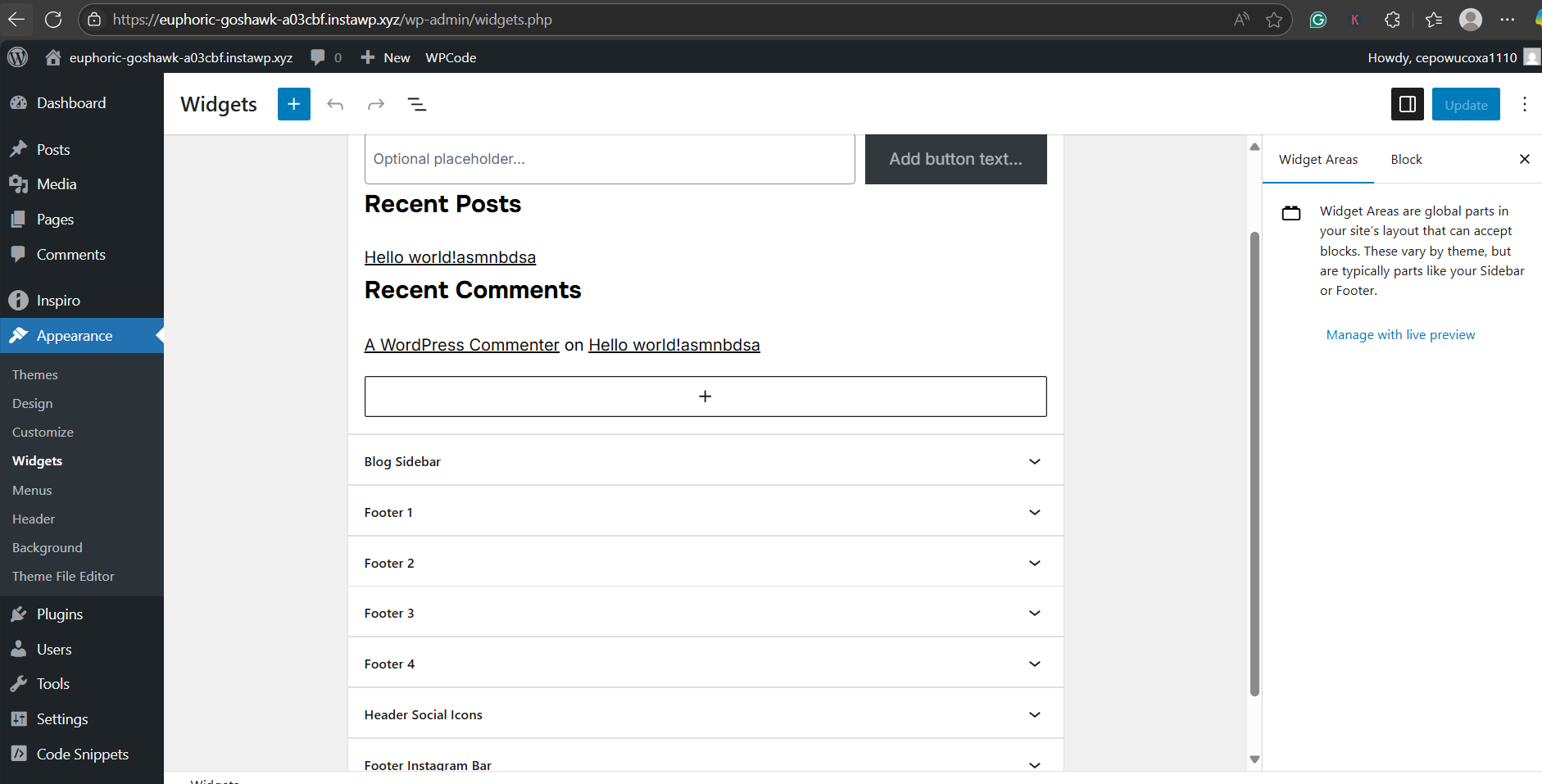Click the search placeholder input field
This screenshot has height=784, width=1542.
click(610, 159)
